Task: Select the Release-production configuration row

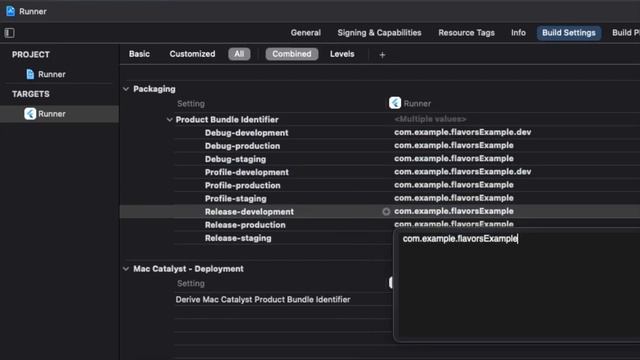Action: click(x=245, y=224)
